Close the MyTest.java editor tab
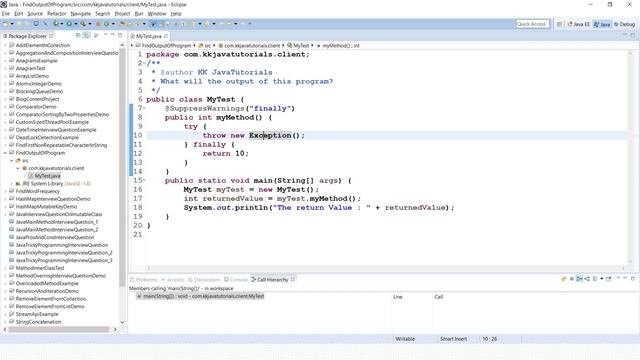Screen dimensions: 640x360 [166, 36]
